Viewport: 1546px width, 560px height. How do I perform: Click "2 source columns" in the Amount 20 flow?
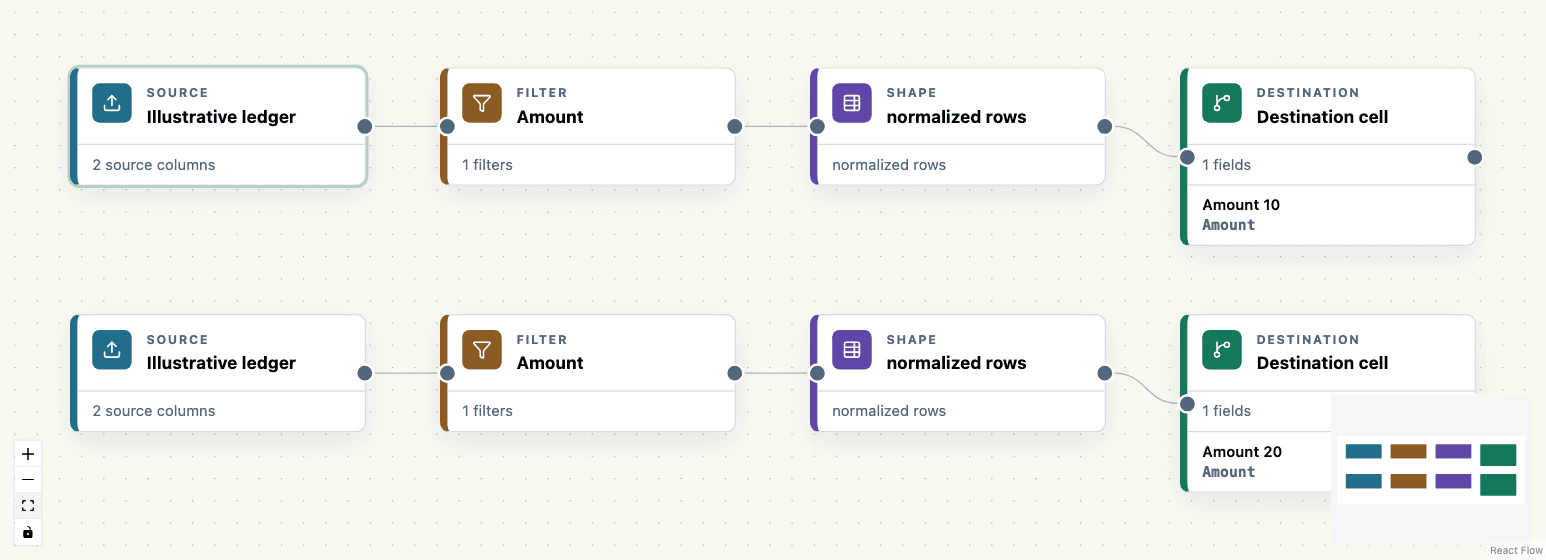pos(154,411)
